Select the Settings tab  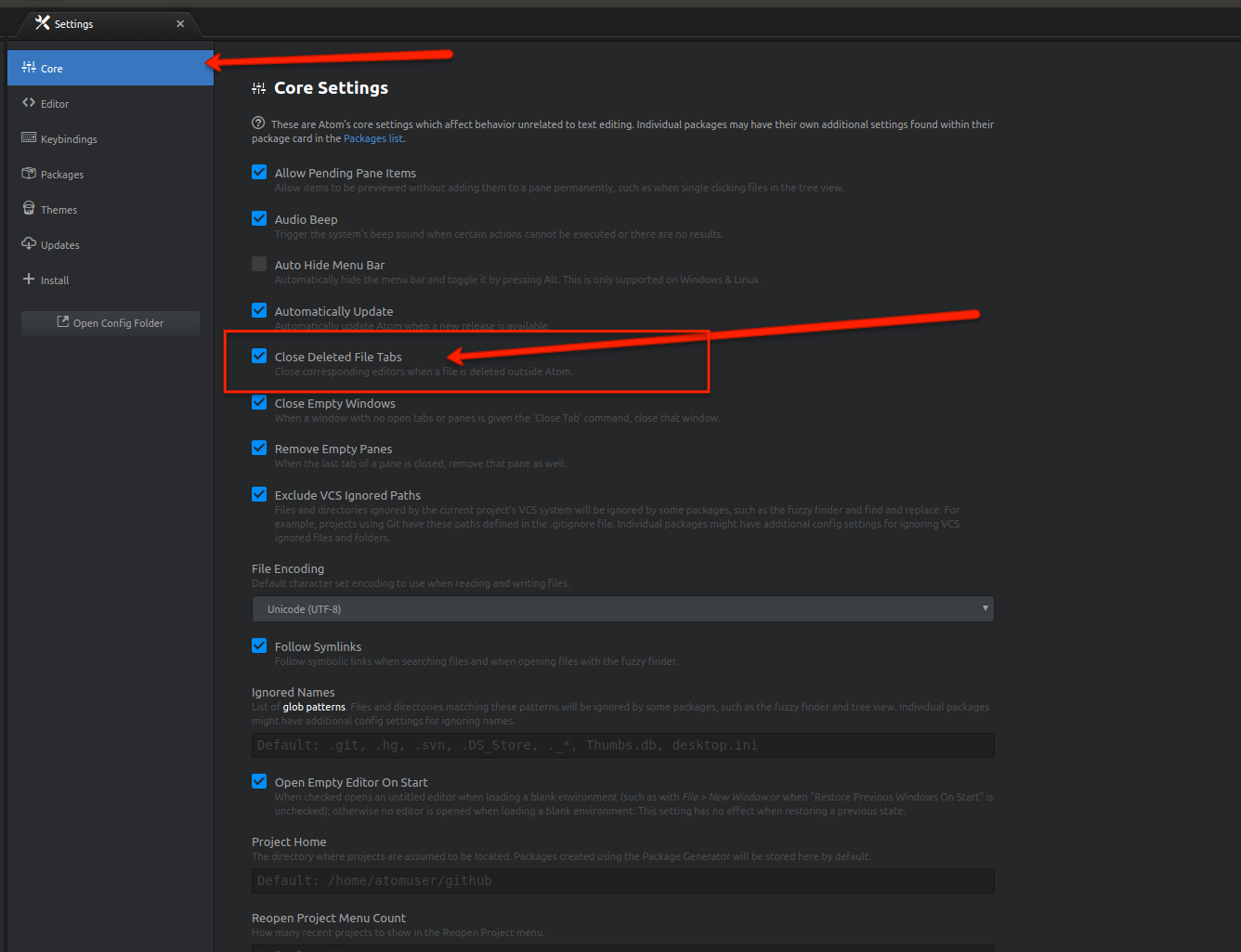click(x=108, y=23)
